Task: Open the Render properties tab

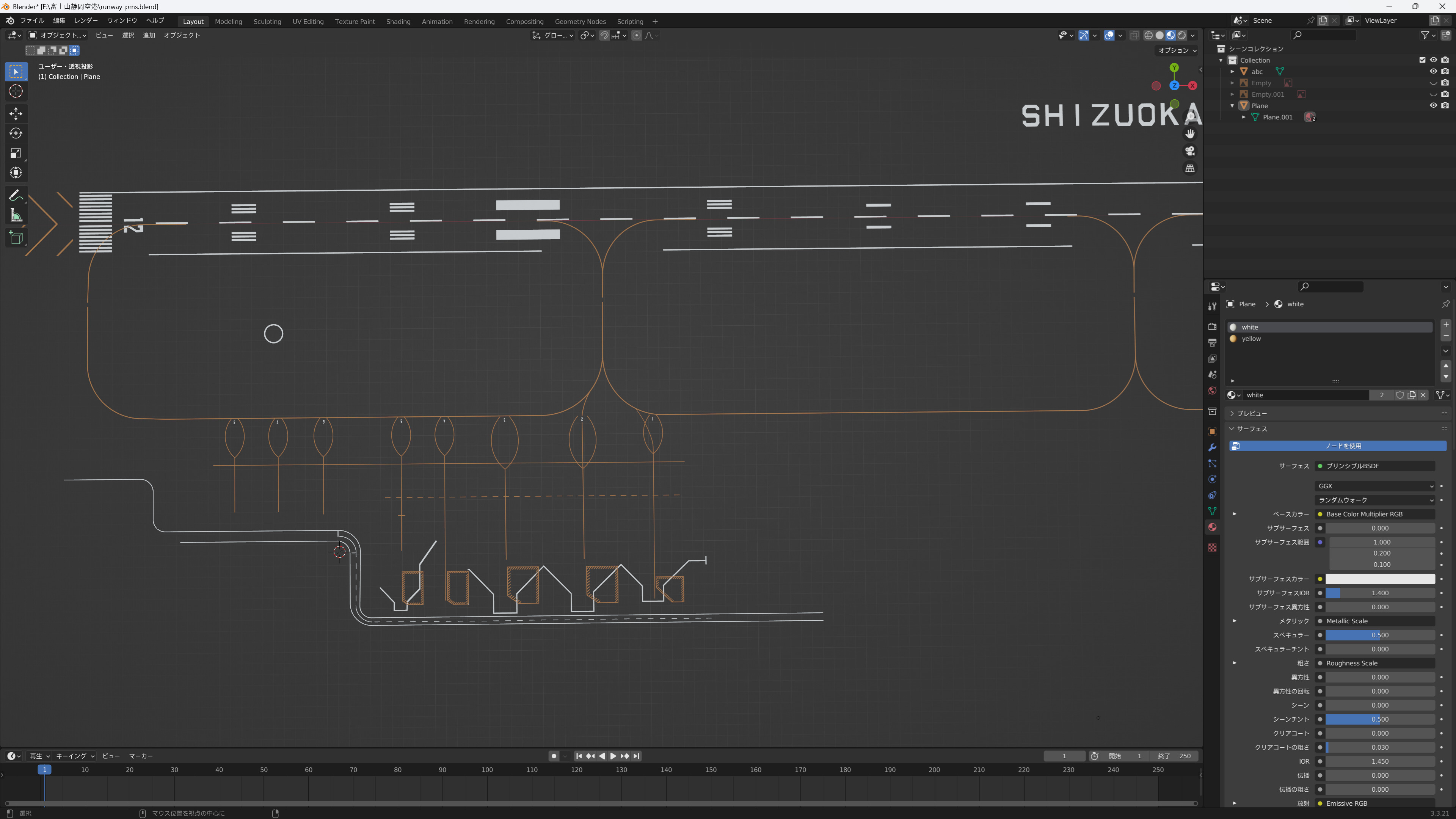Action: (1212, 326)
